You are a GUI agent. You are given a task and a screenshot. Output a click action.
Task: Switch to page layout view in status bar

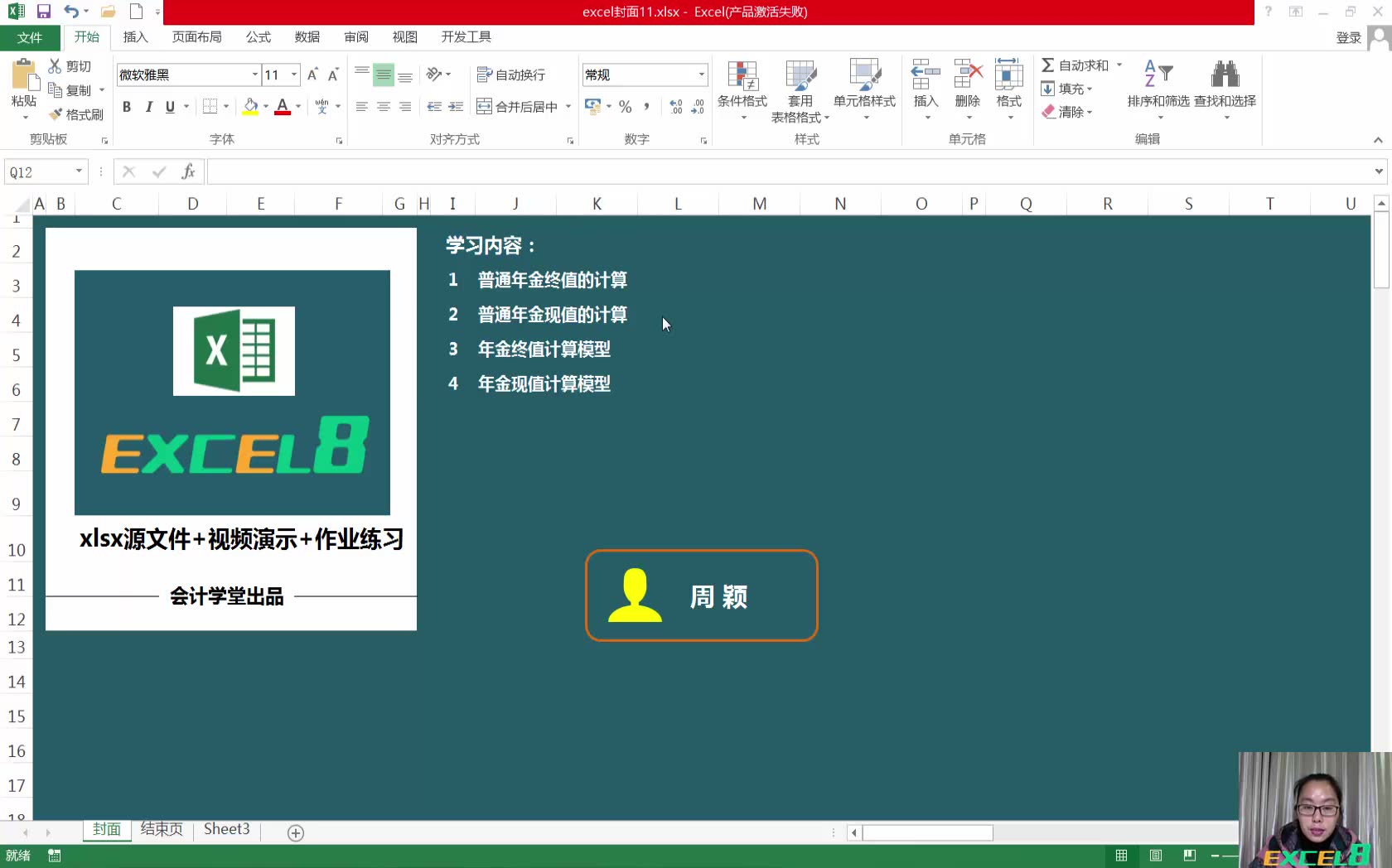(x=1156, y=855)
